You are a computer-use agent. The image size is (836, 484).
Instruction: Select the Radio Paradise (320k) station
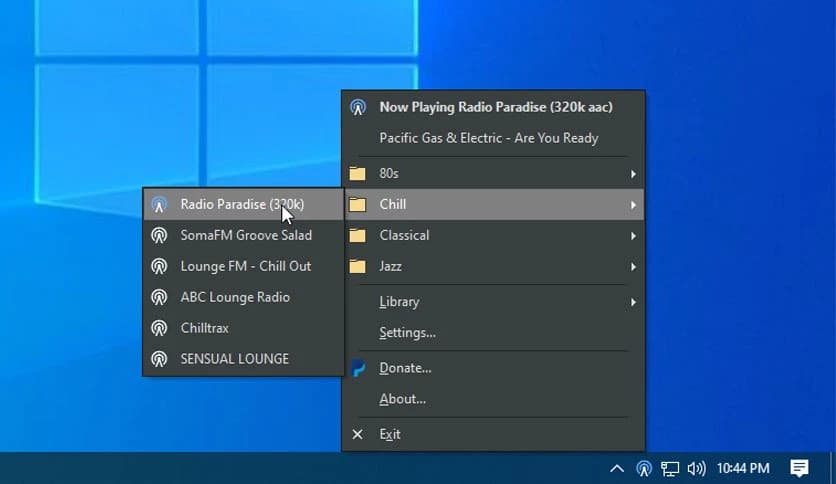coord(242,204)
